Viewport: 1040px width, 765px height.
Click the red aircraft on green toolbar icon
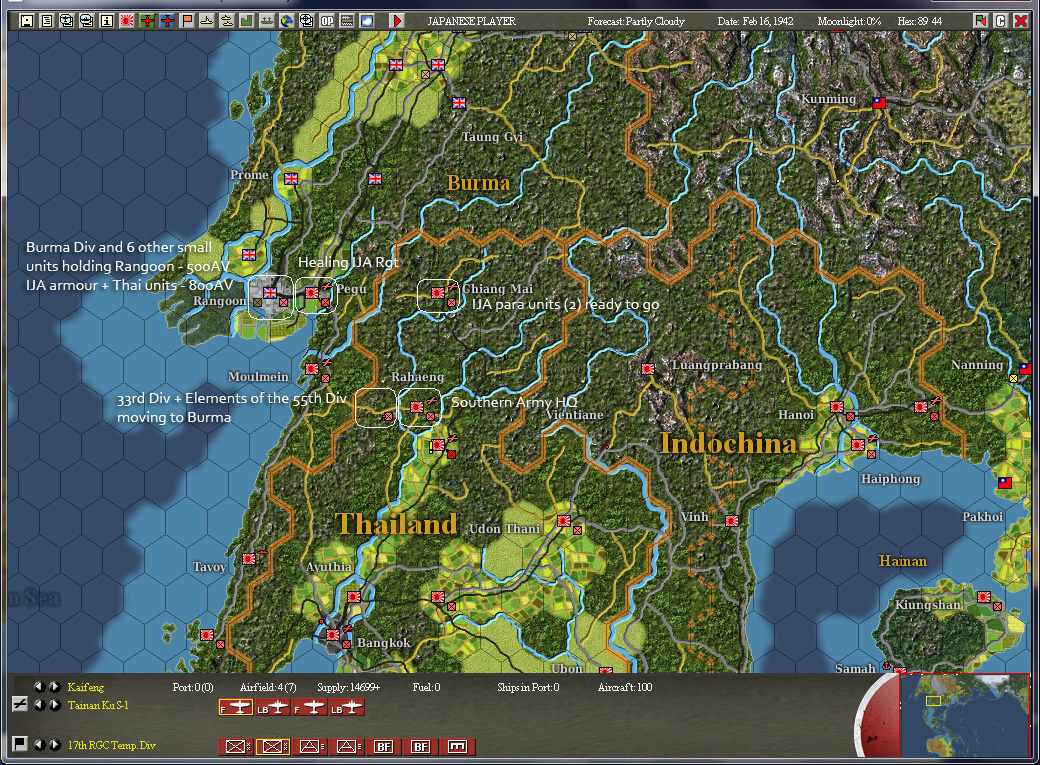tap(147, 21)
